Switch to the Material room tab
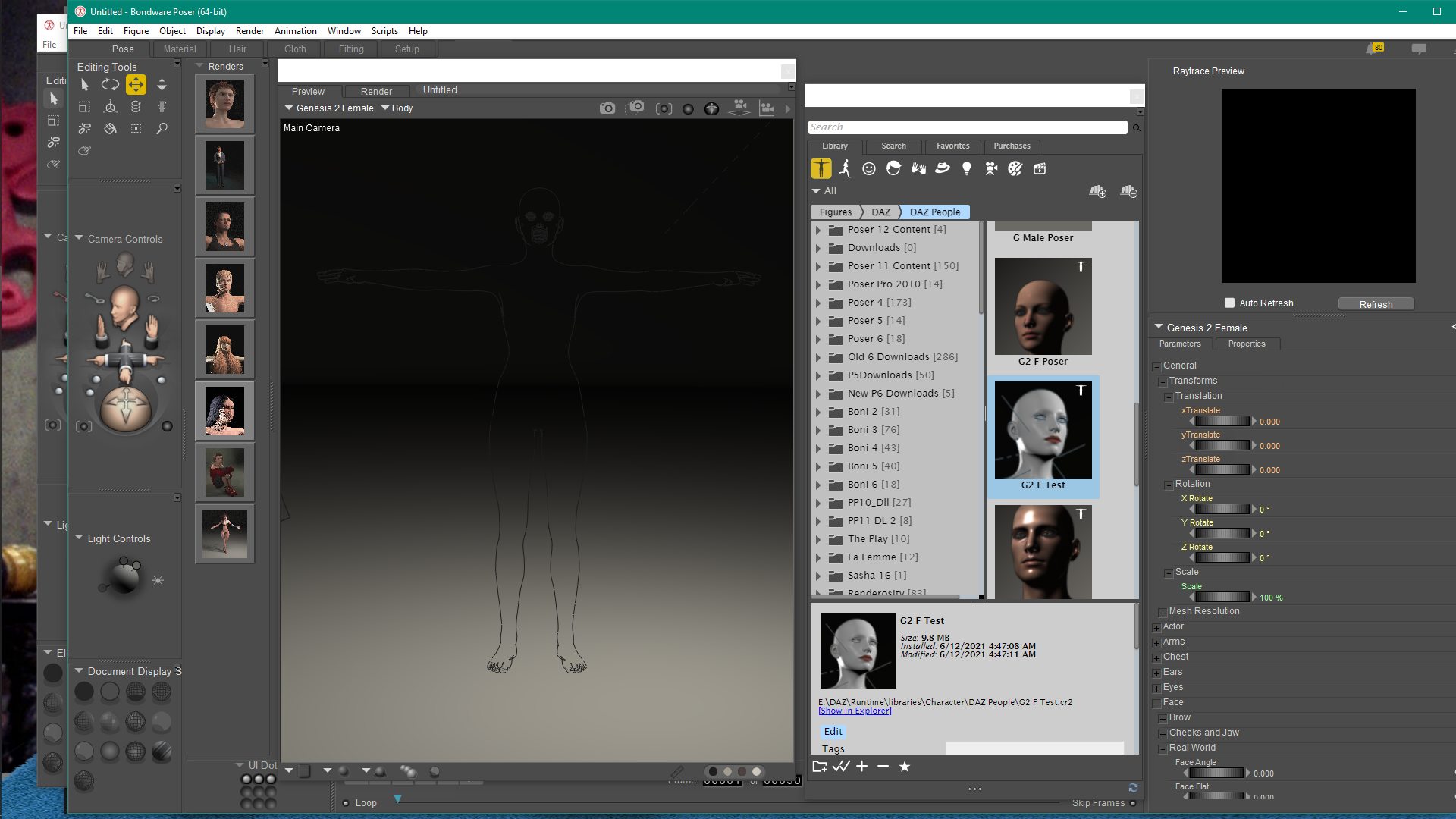Screen dimensions: 1456x819 pos(180,49)
